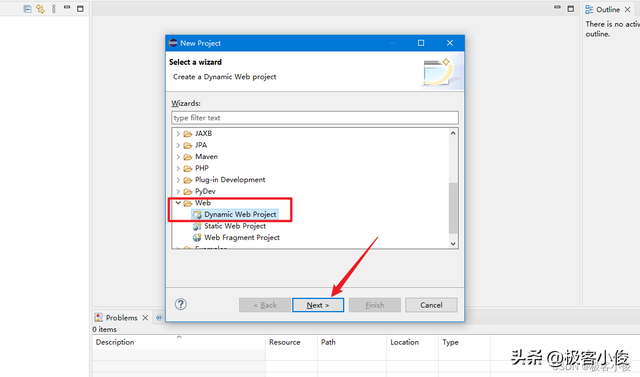Image resolution: width=640 pixels, height=377 pixels.
Task: Click wizard list scrollbar down arrow
Action: coord(453,244)
